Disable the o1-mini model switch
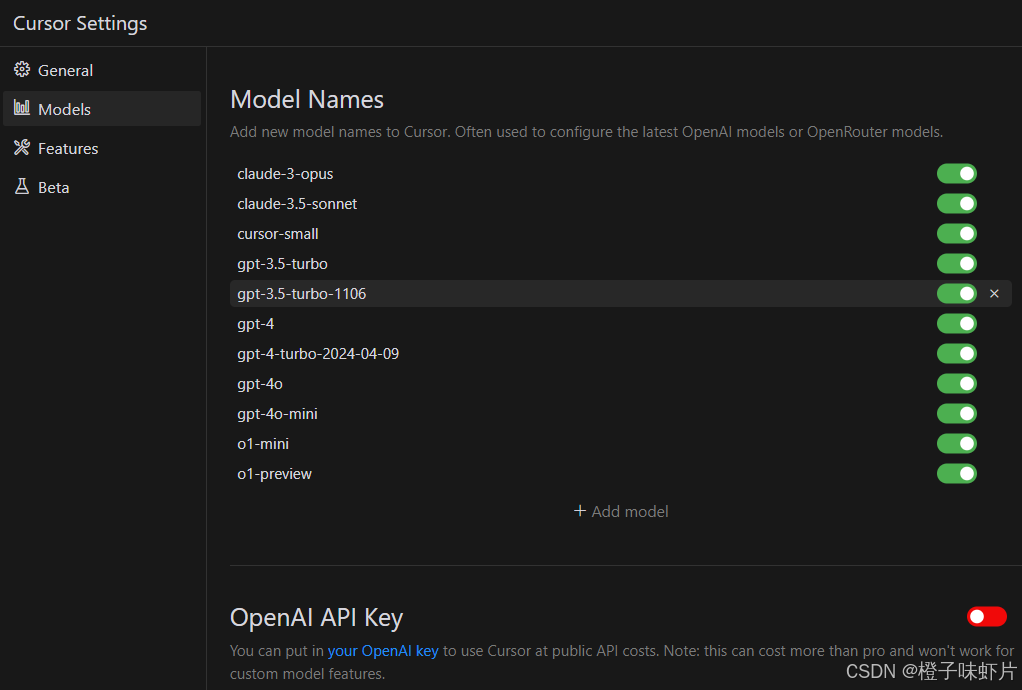 coord(956,444)
